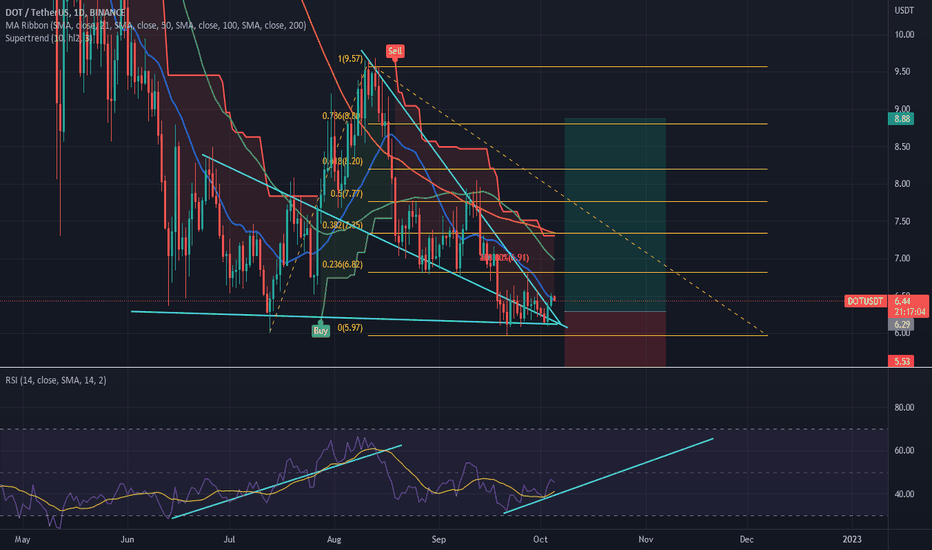This screenshot has width=932, height=550.
Task: Select the 0.5(7.77) Fibonacci level label
Action: [347, 194]
